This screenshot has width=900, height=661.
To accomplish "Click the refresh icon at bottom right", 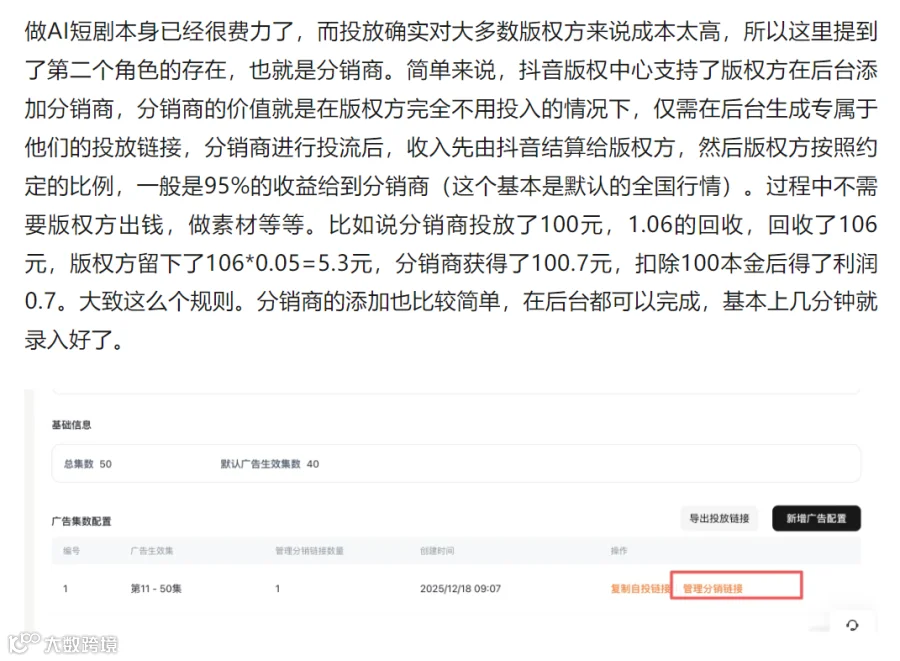I will 852,625.
